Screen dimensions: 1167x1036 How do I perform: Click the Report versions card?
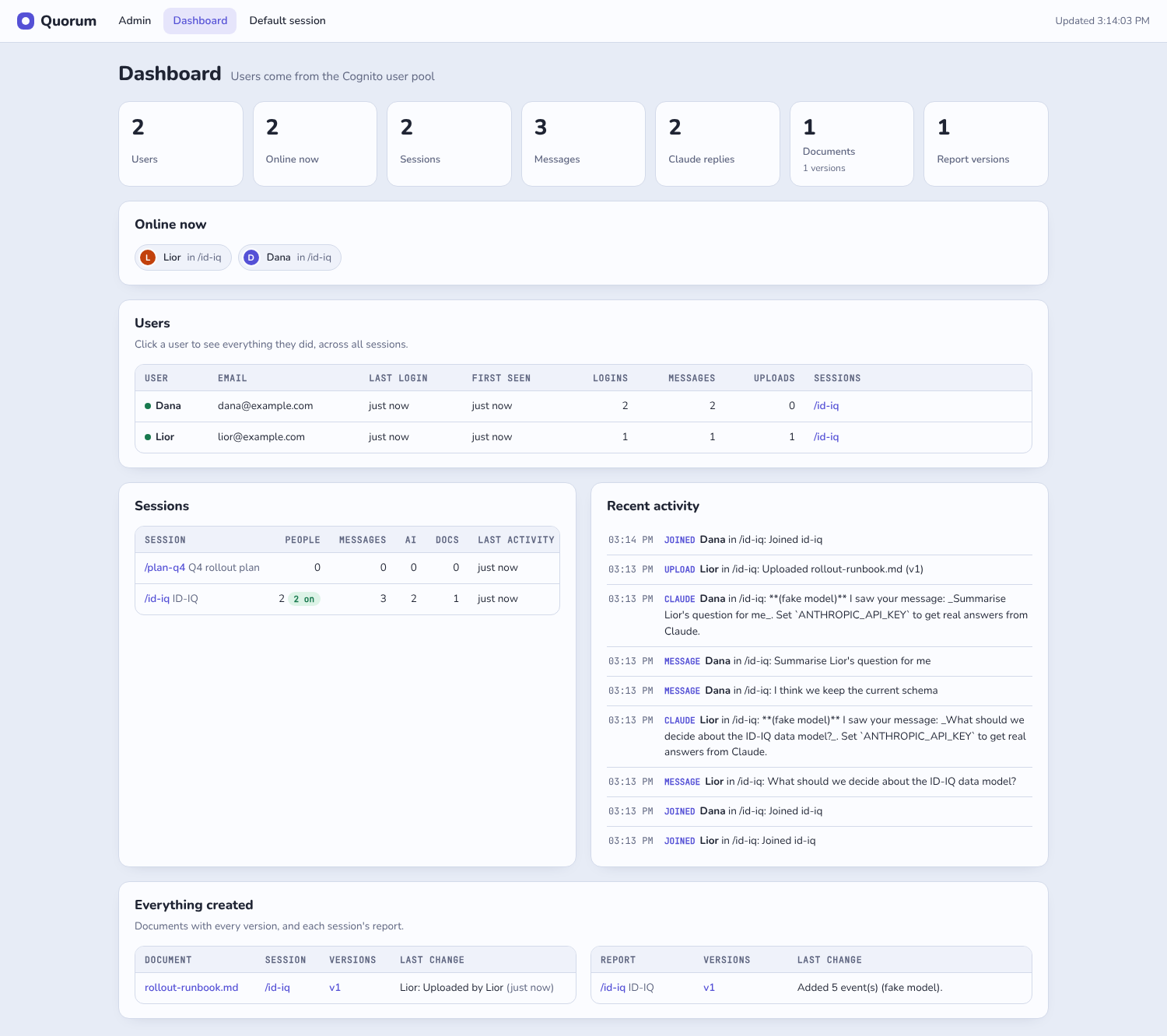(x=986, y=144)
